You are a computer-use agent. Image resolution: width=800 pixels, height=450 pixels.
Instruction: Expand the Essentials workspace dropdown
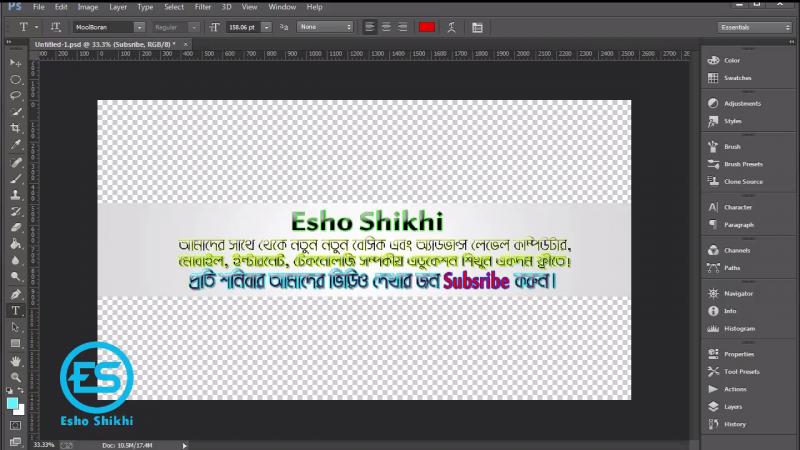(754, 26)
